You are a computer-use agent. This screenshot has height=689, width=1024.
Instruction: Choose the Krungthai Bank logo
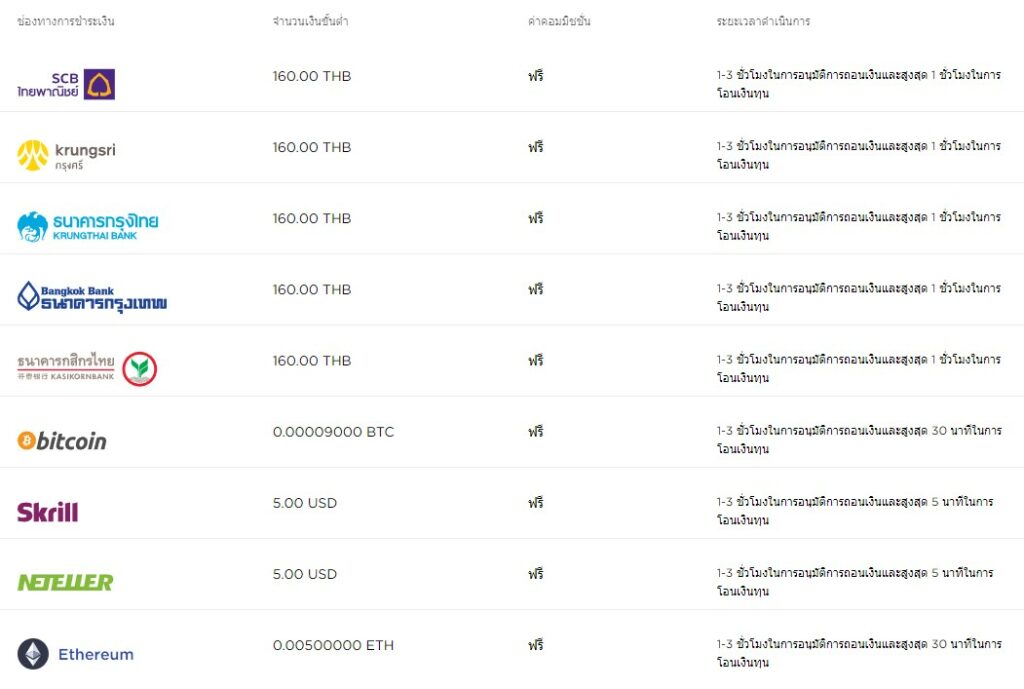coord(88,227)
